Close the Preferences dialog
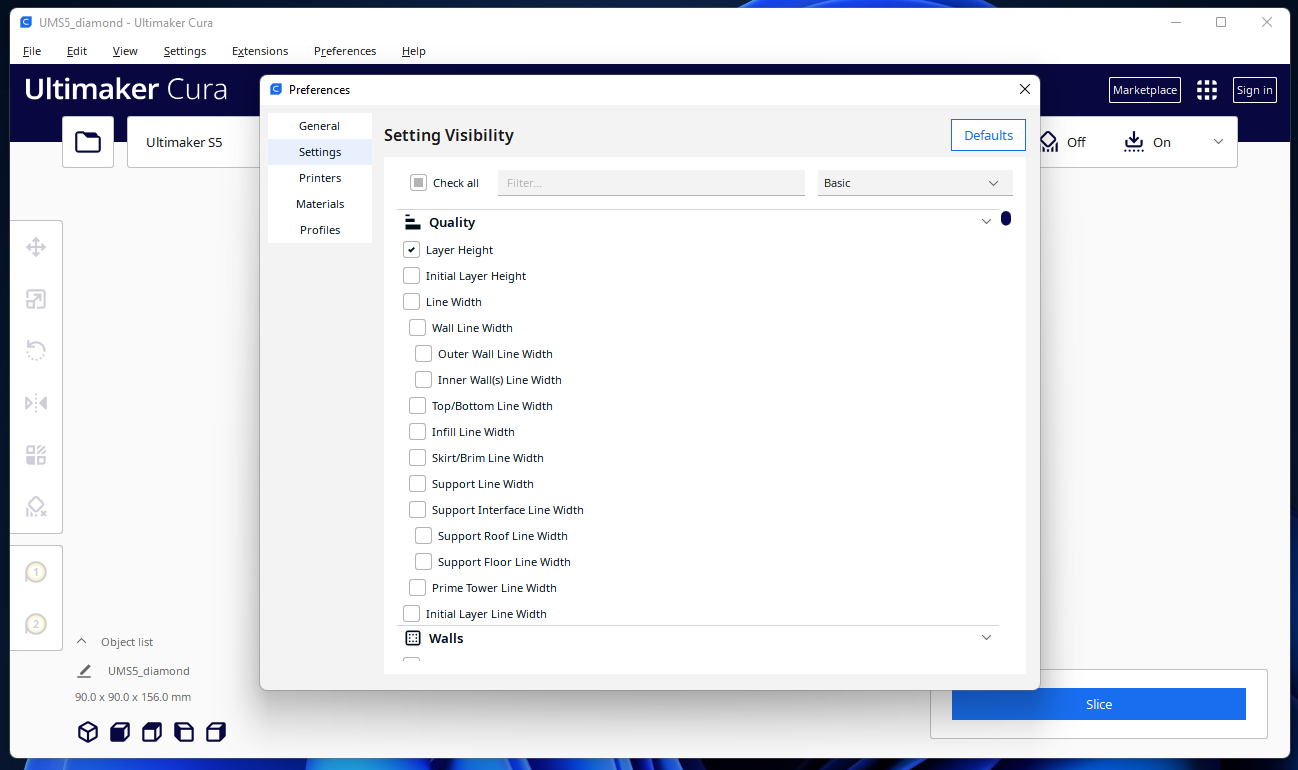Image resolution: width=1298 pixels, height=770 pixels. 1024,89
